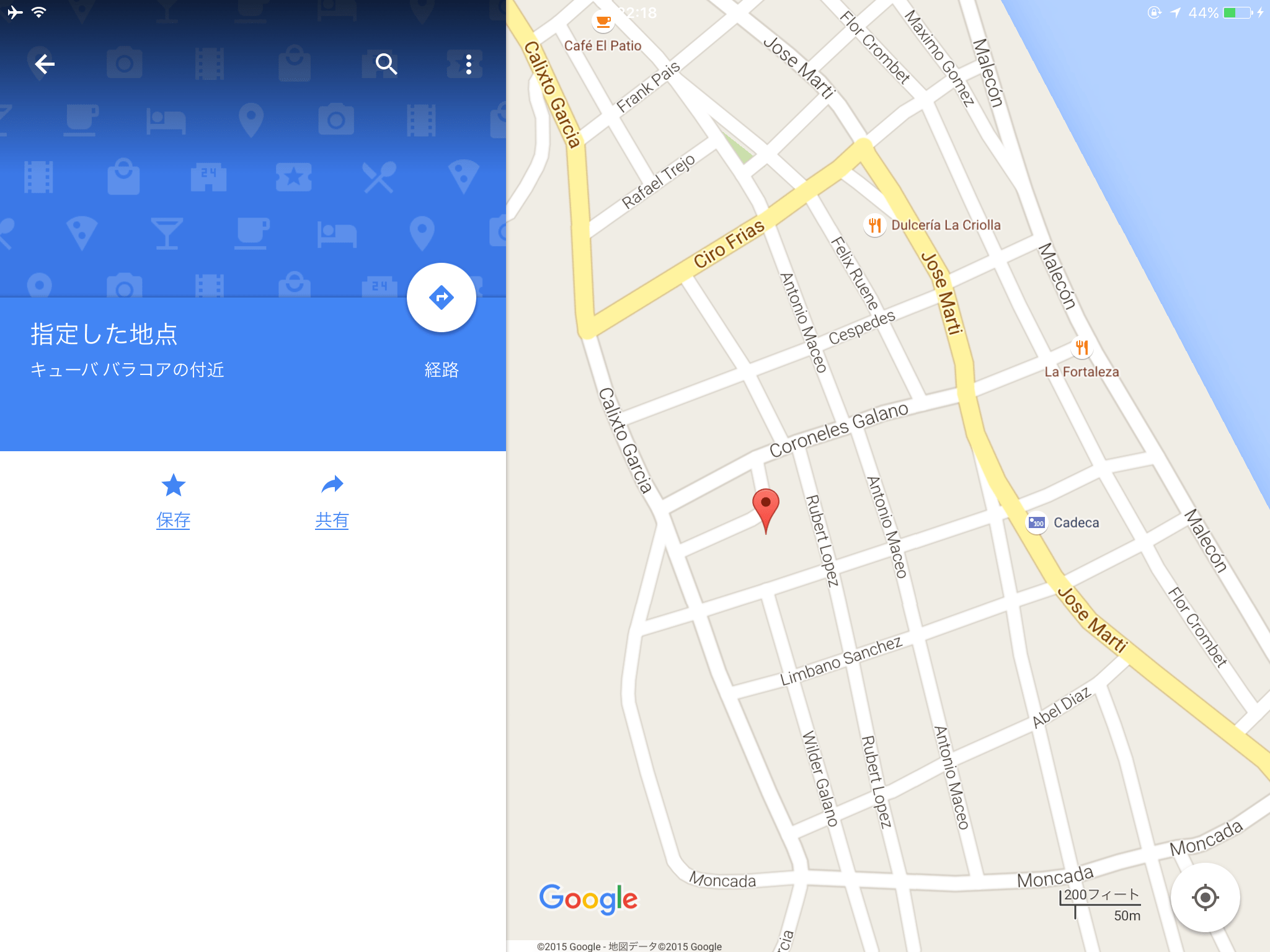Tap the Google logo on map
This screenshot has width=1270, height=952.
pyautogui.click(x=588, y=899)
